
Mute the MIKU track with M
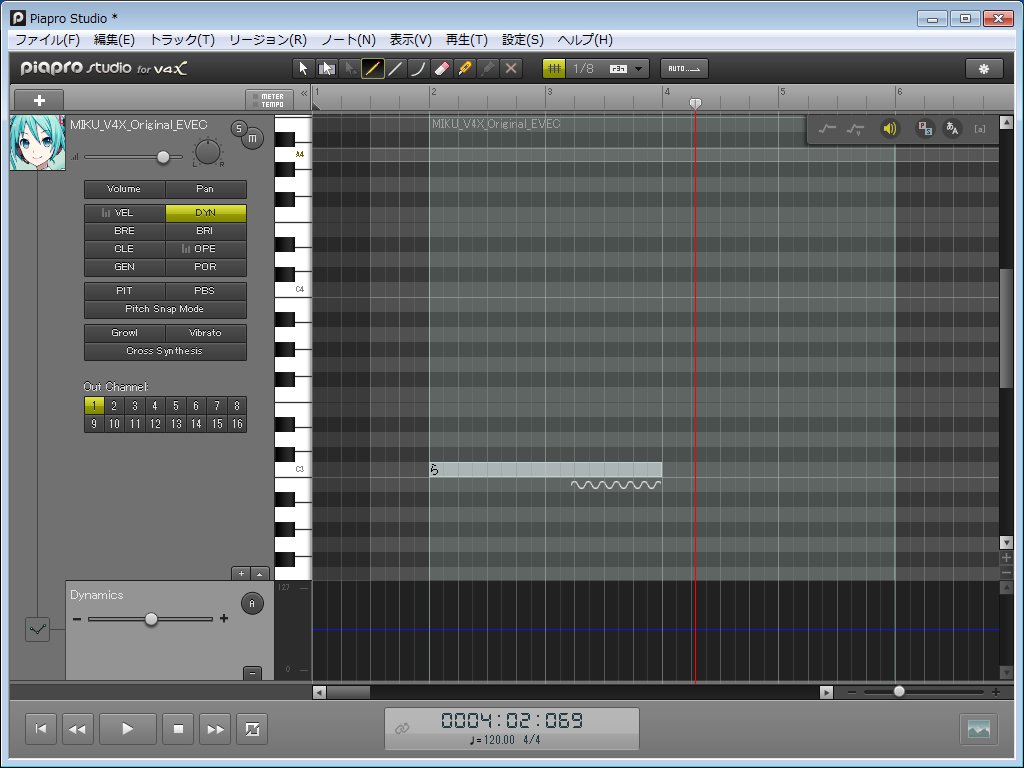(252, 138)
